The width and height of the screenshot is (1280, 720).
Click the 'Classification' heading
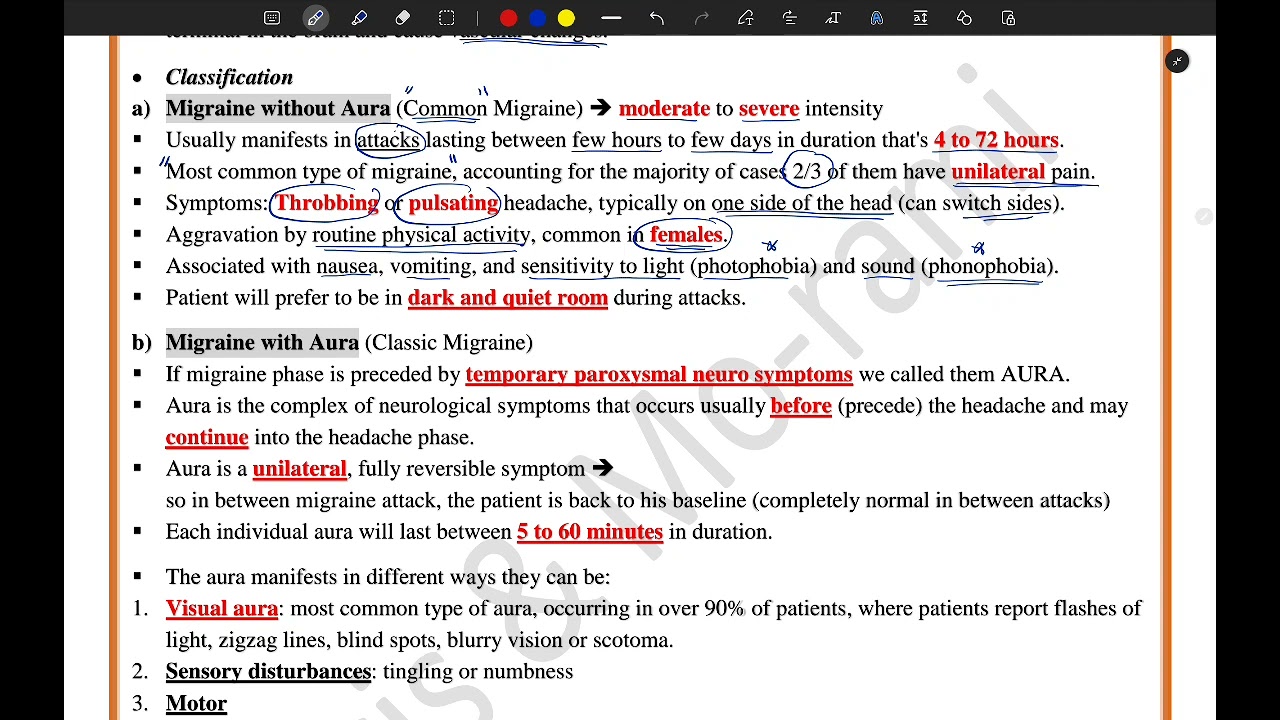[x=229, y=77]
